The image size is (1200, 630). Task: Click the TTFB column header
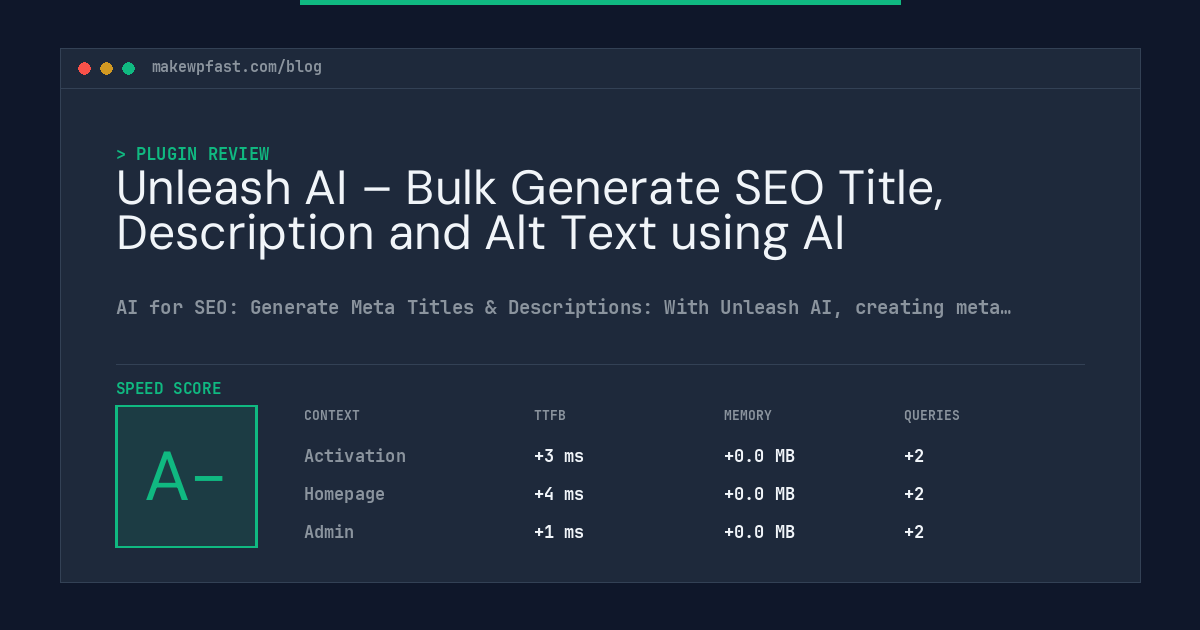pyautogui.click(x=550, y=415)
